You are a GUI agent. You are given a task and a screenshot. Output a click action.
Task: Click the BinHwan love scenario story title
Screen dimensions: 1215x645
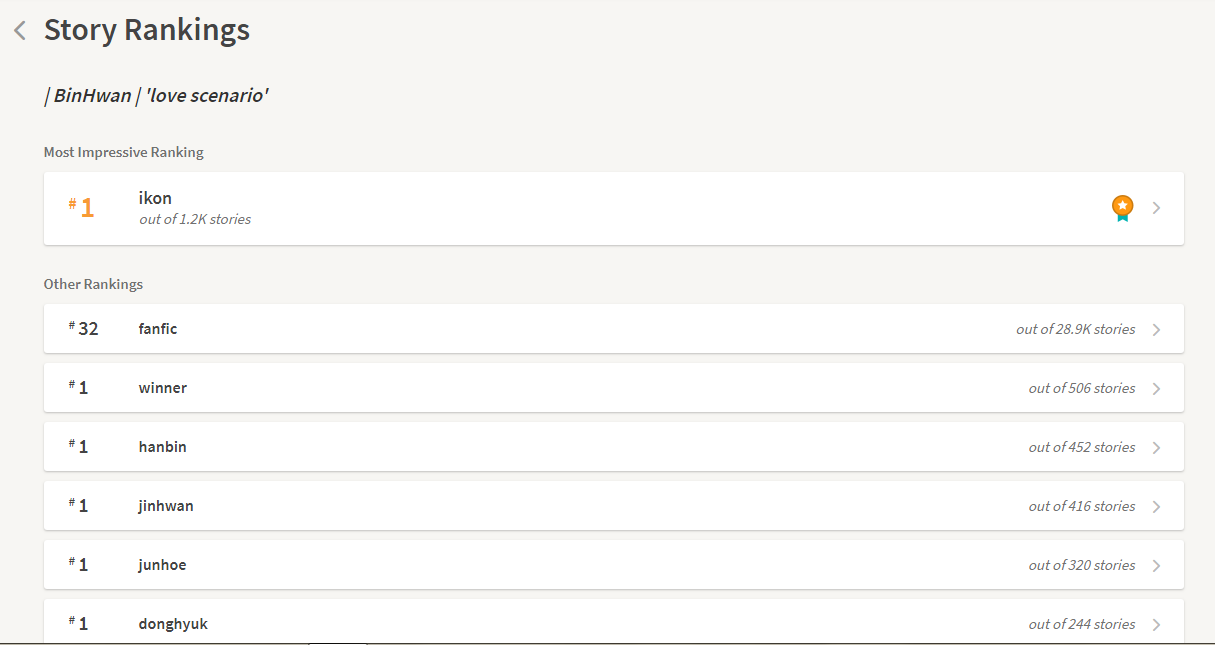point(156,96)
